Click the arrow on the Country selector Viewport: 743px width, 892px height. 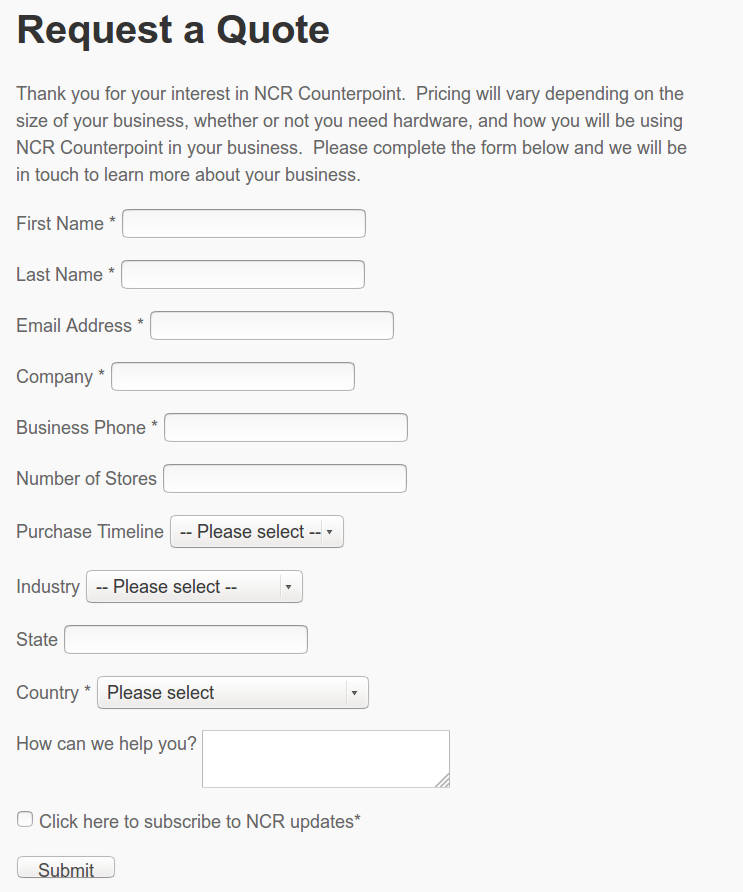point(353,692)
